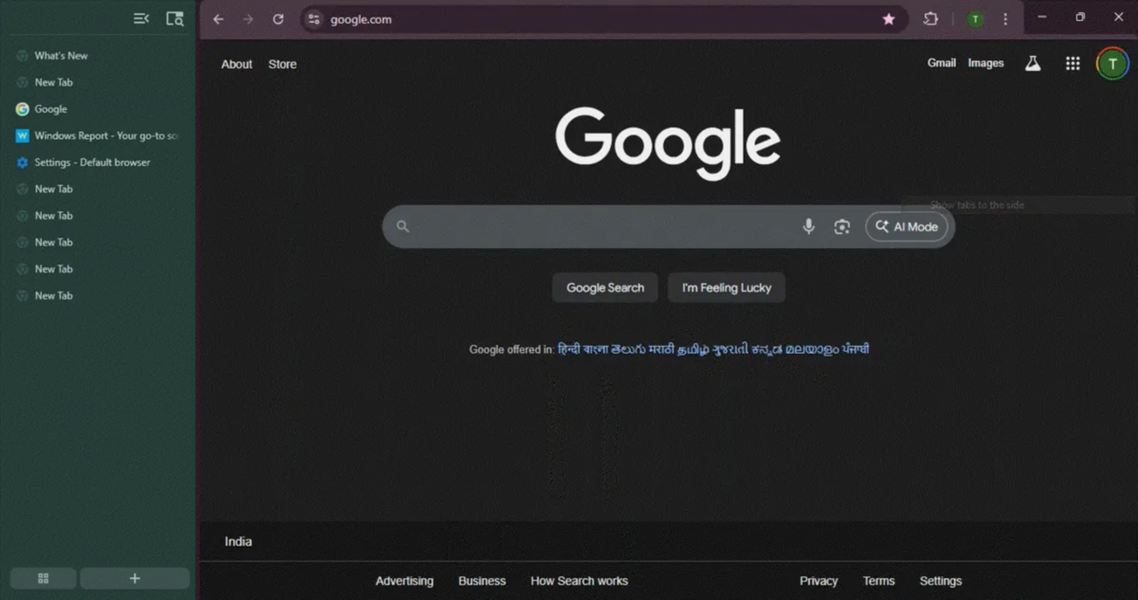Viewport: 1138px width, 600px height.
Task: Open the Google apps grid
Action: point(1073,64)
